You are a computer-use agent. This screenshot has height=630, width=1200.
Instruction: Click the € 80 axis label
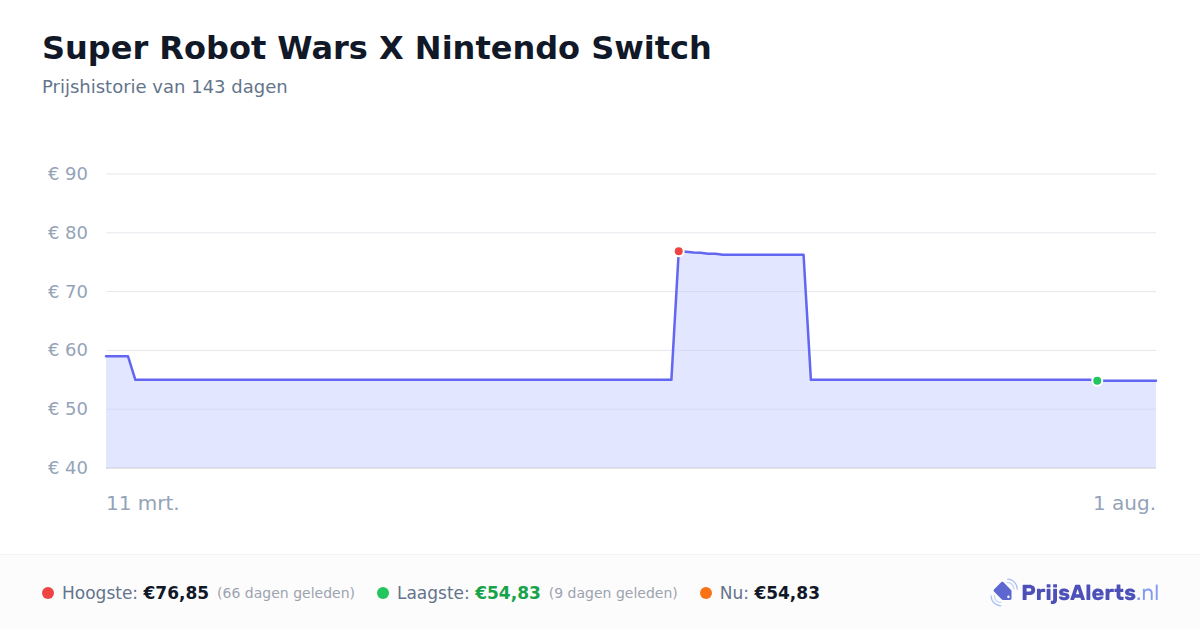click(x=68, y=233)
